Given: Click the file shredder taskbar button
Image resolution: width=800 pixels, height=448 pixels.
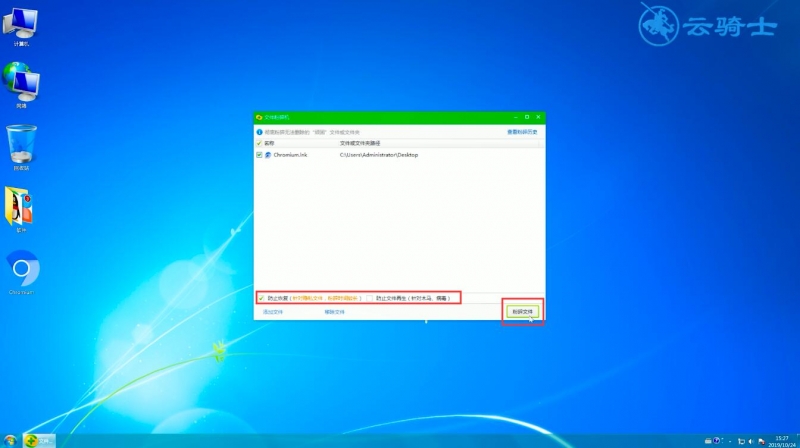Looking at the screenshot, I should pyautogui.click(x=39, y=440).
